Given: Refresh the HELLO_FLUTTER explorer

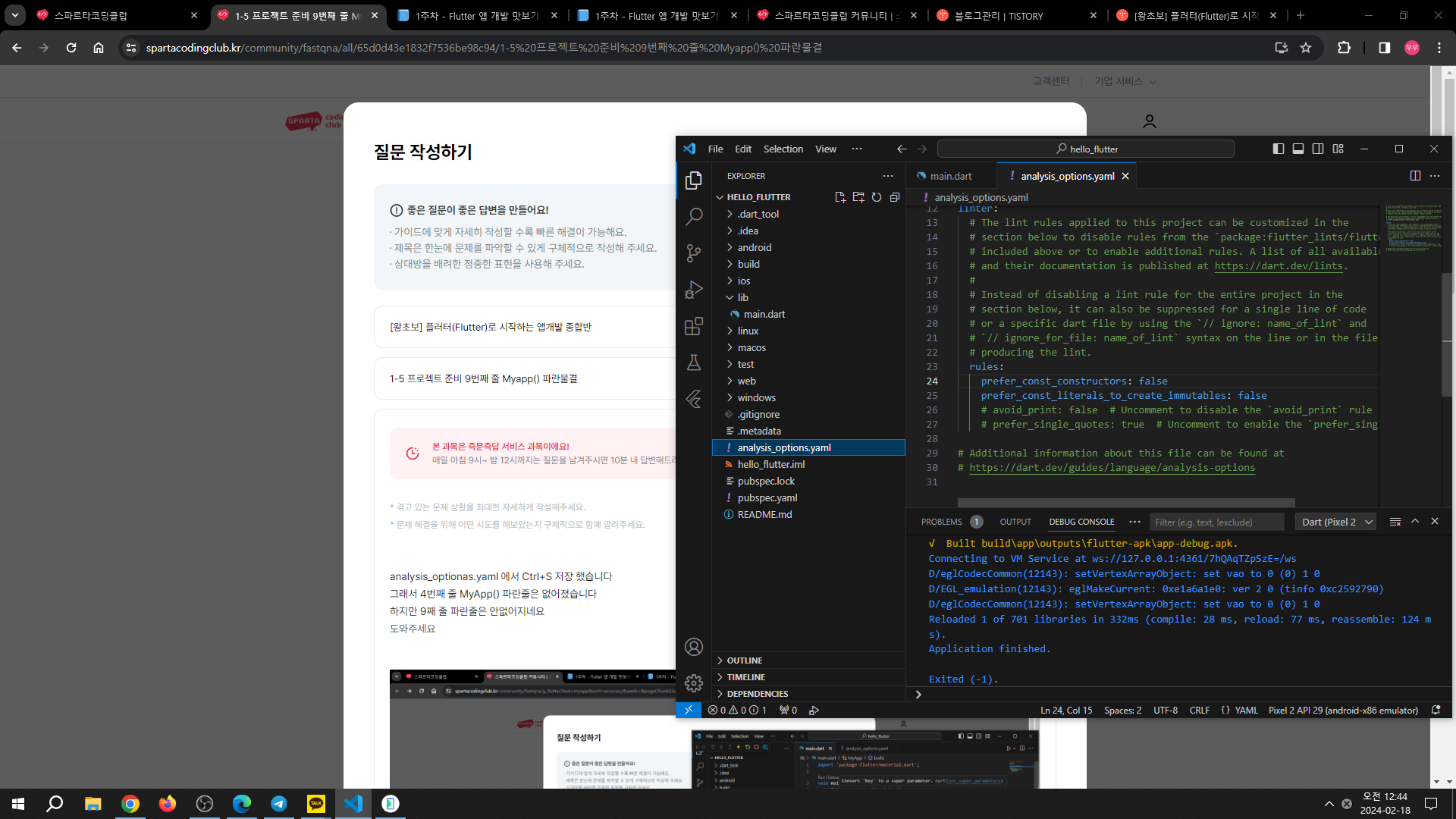Looking at the screenshot, I should click(x=876, y=197).
